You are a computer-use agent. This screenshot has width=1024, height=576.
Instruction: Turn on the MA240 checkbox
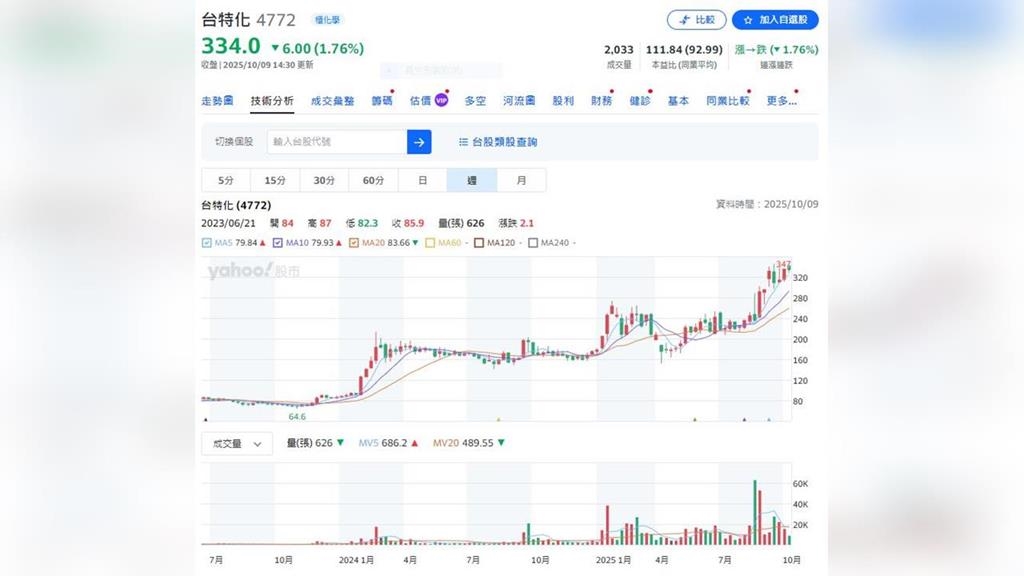[x=532, y=242]
